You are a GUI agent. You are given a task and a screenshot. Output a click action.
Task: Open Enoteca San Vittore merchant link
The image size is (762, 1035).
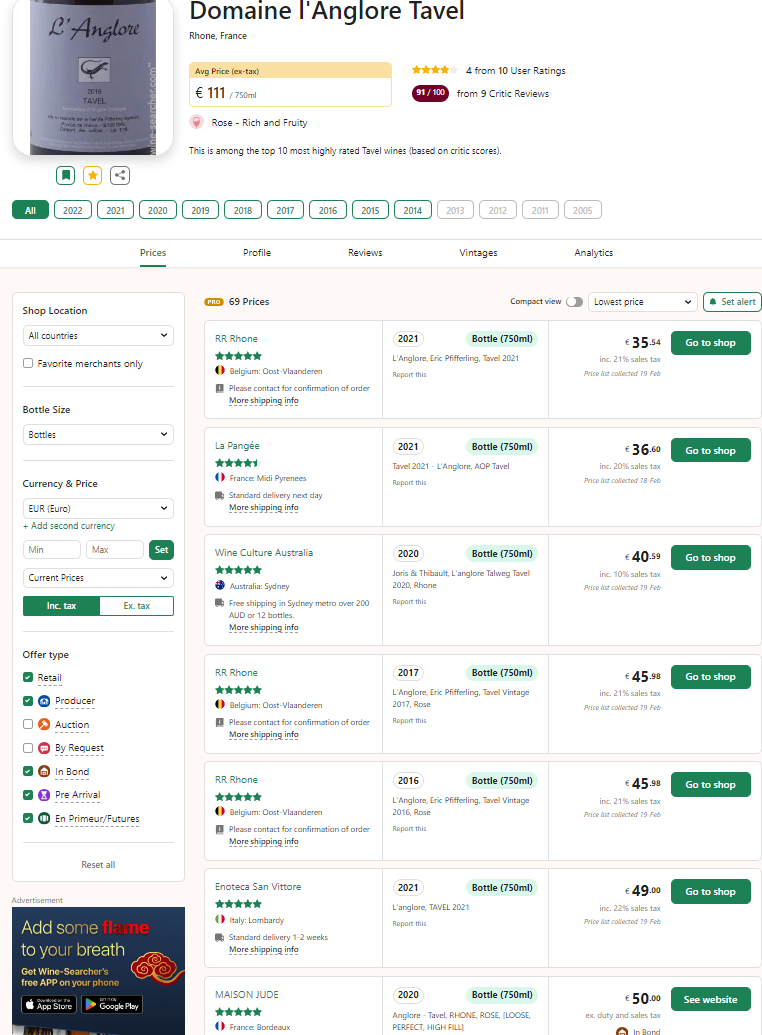click(x=258, y=886)
